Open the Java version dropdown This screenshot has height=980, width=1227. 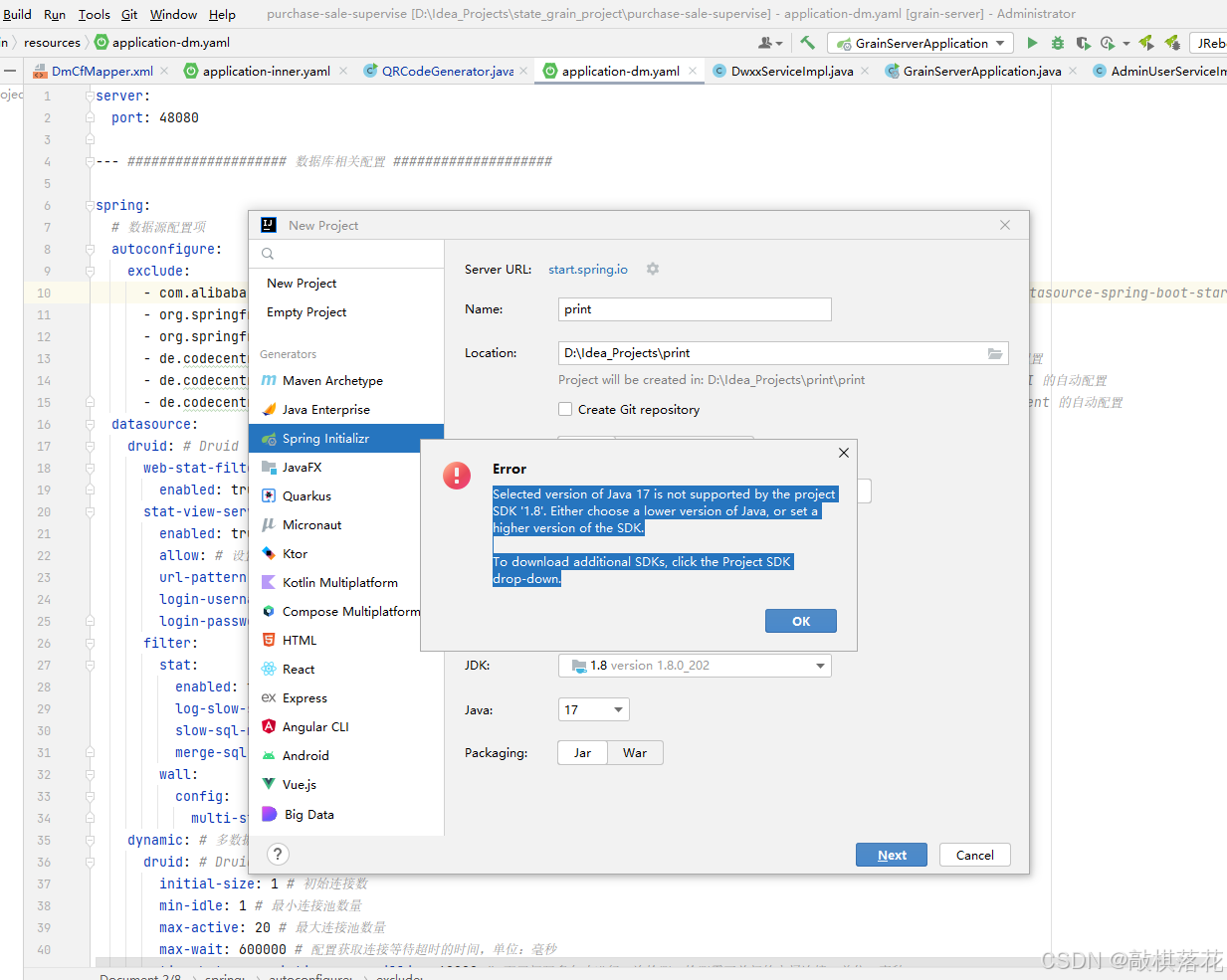[616, 709]
